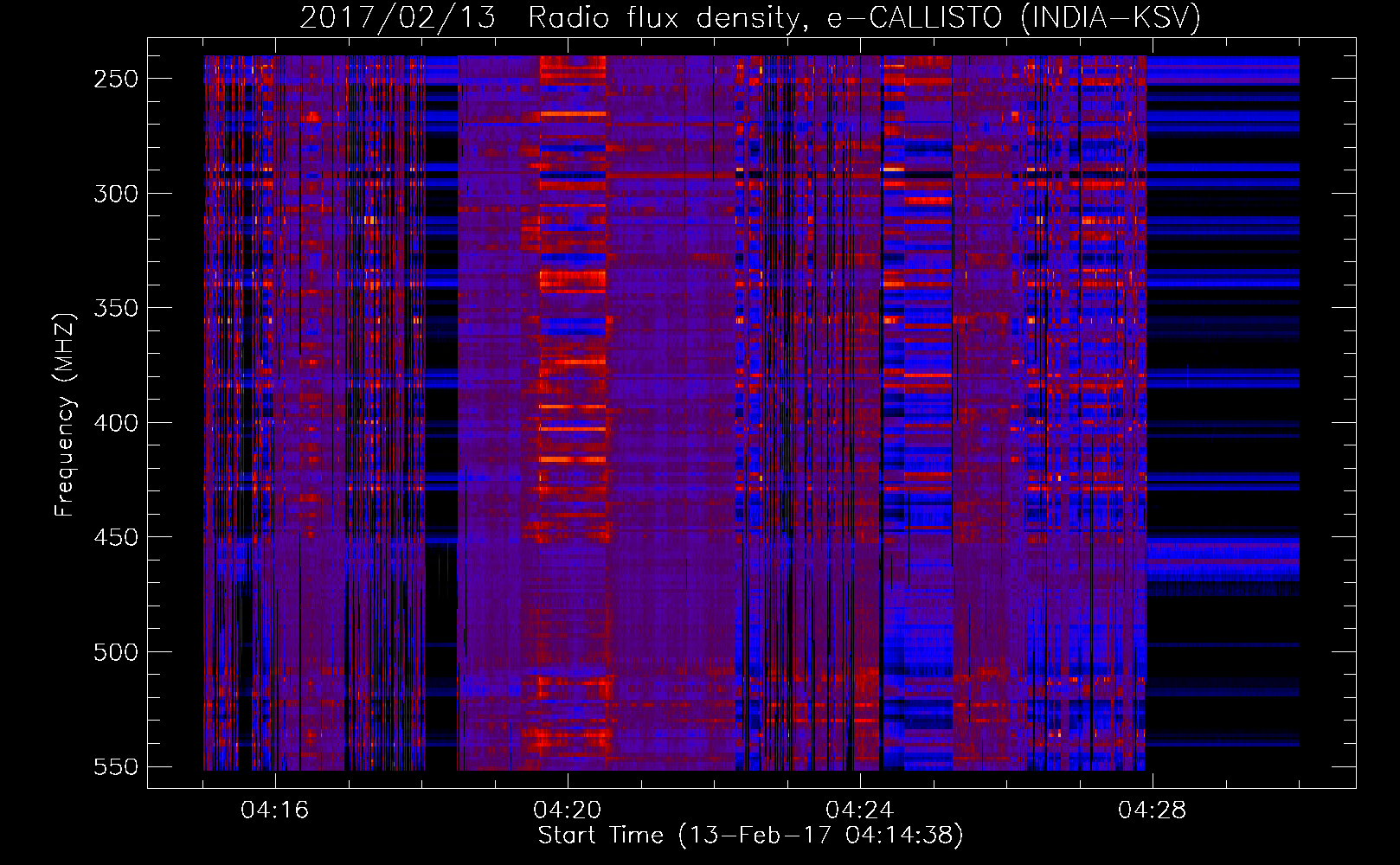The height and width of the screenshot is (865, 1400).
Task: Click the 04:28 time tick label
Action: tap(1153, 810)
